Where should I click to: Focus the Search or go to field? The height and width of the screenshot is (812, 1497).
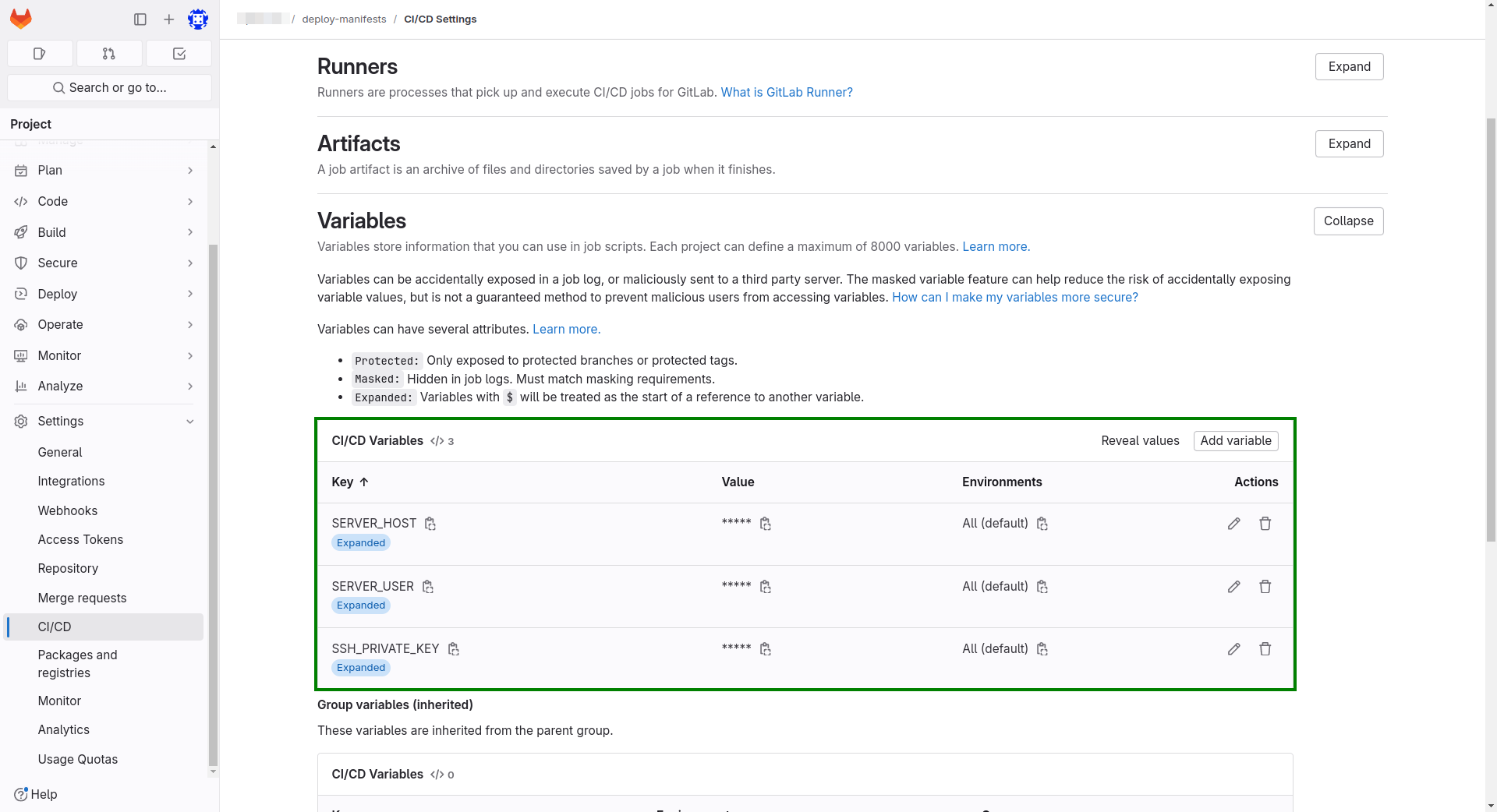click(109, 88)
